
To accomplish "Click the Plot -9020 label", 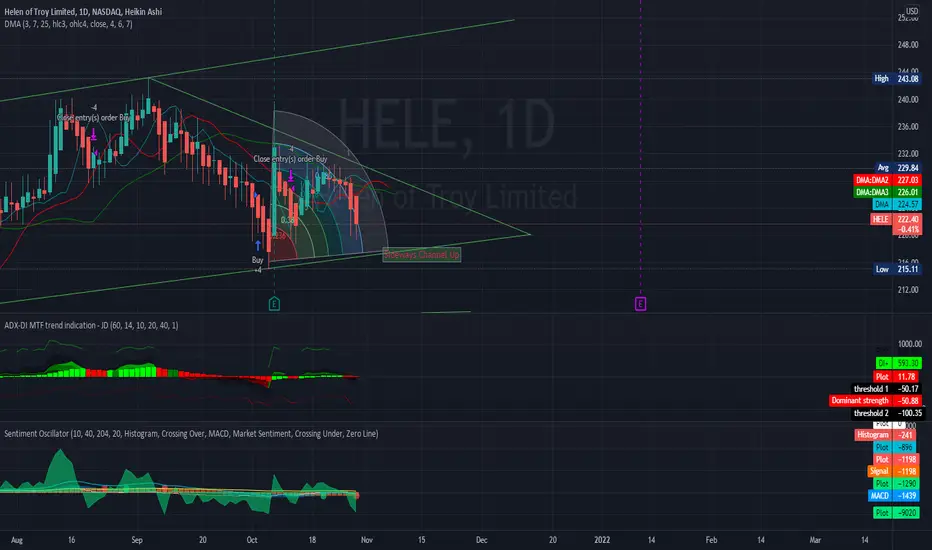I will [x=896, y=513].
